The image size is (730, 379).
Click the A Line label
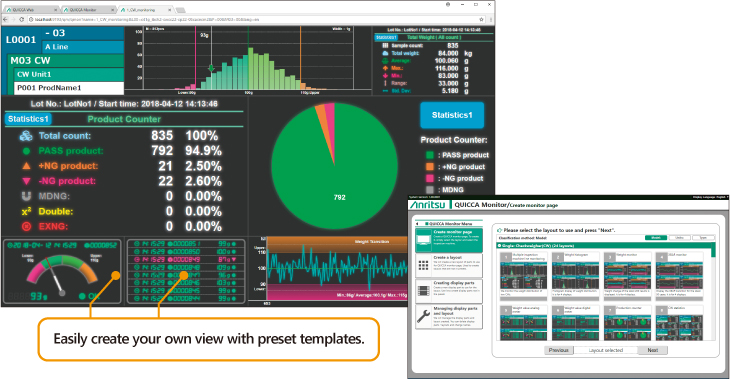tap(83, 47)
